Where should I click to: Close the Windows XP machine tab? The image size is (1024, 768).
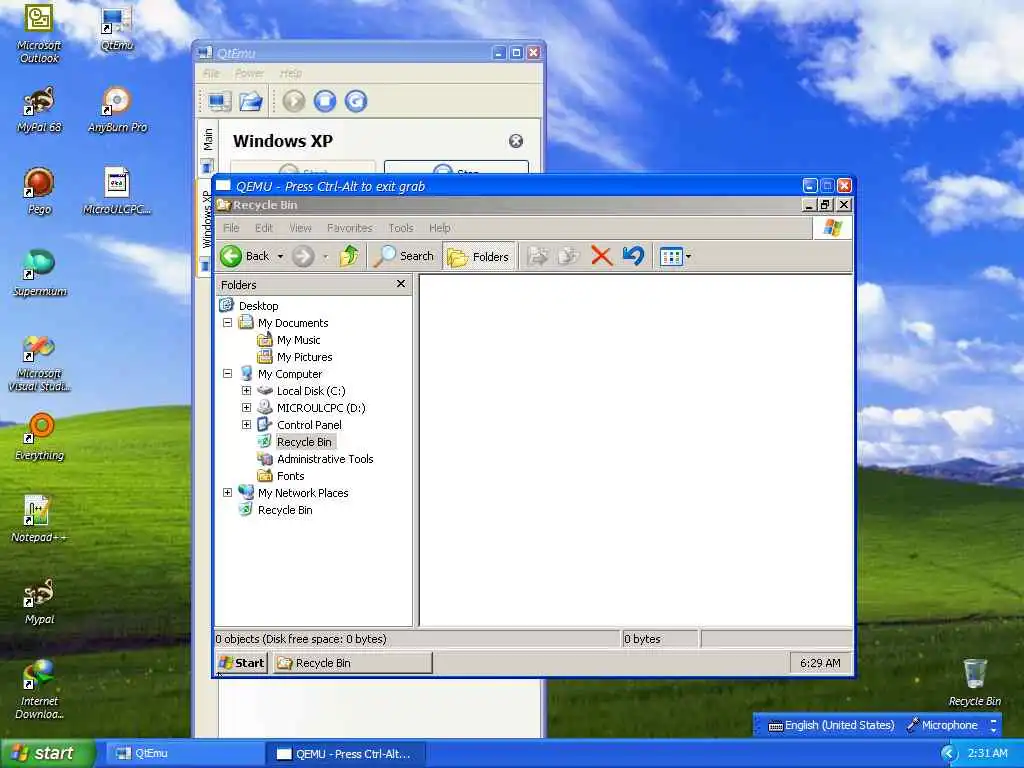tap(516, 141)
